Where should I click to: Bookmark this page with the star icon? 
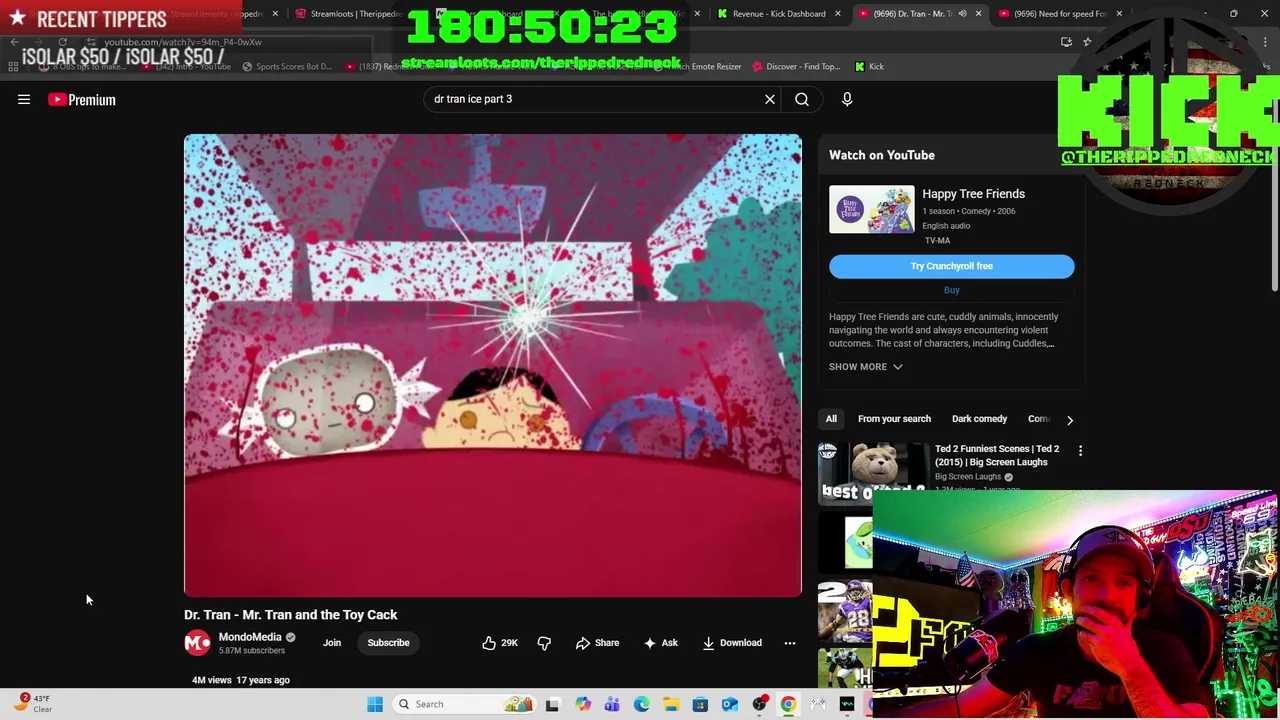point(1087,42)
